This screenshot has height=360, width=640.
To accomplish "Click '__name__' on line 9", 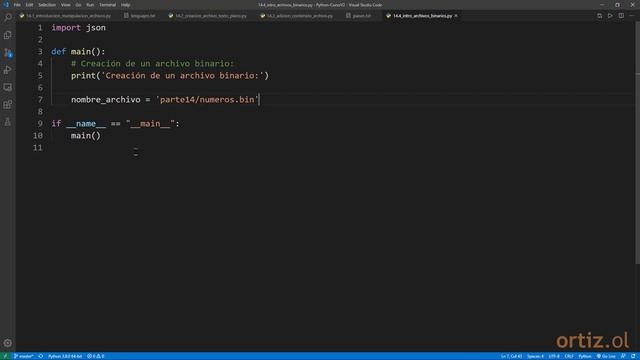I will [x=86, y=124].
